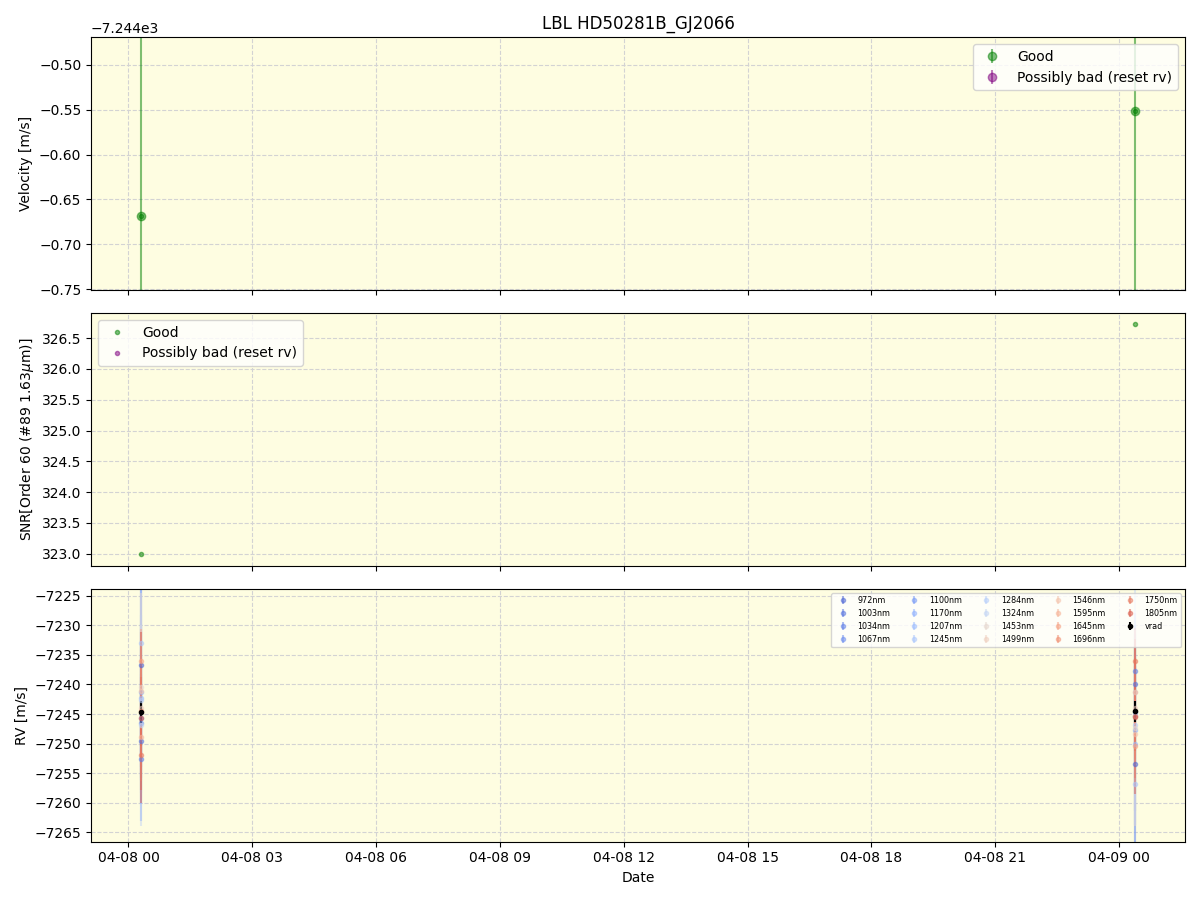1200x900 pixels.
Task: Click the 1100nm legend marker
Action: [x=914, y=600]
